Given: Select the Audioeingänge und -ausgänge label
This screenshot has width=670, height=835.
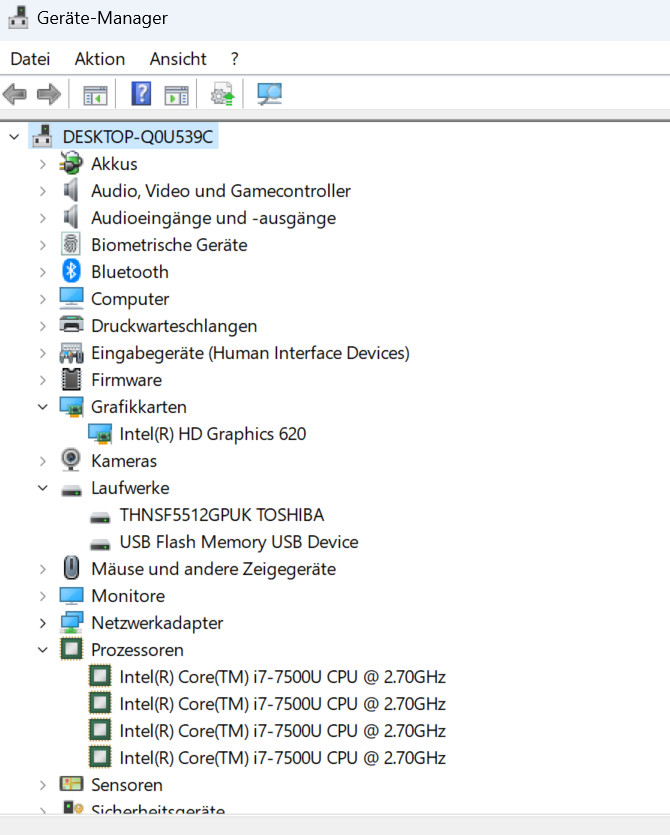Looking at the screenshot, I should 214,218.
